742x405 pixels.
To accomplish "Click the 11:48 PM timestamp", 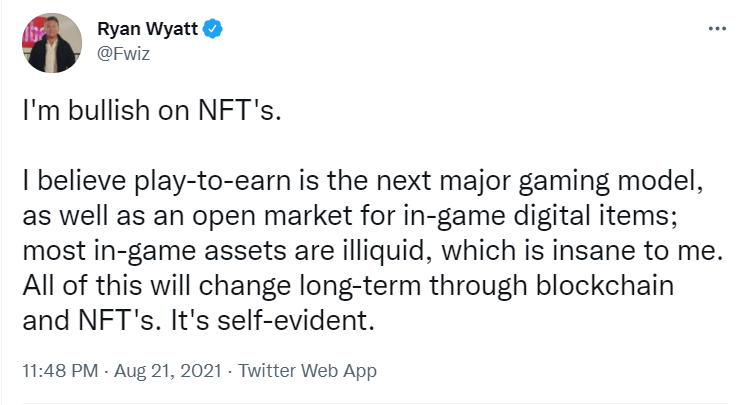I will pos(59,370).
